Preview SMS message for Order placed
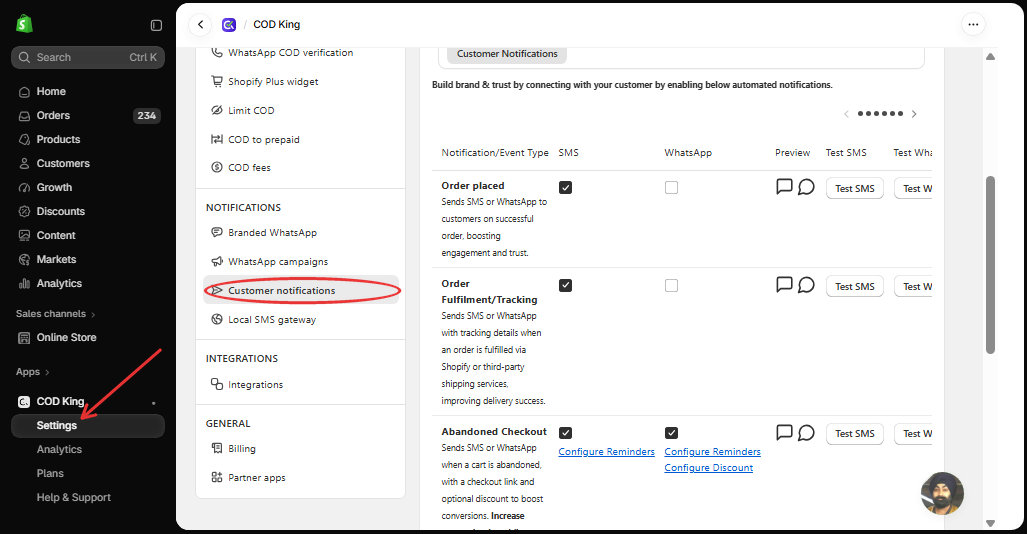The image size is (1027, 534). (x=784, y=187)
